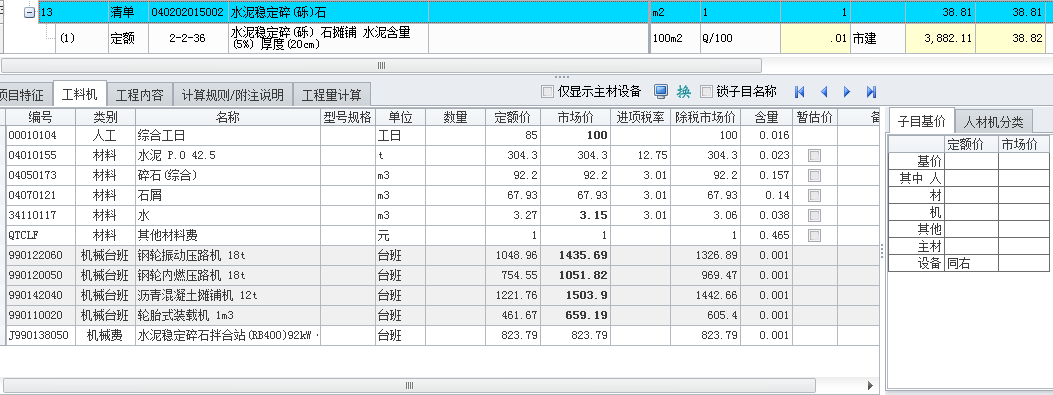This screenshot has width=1053, height=395.
Task: Click the bottom scrollbar right arrow
Action: coord(870,386)
